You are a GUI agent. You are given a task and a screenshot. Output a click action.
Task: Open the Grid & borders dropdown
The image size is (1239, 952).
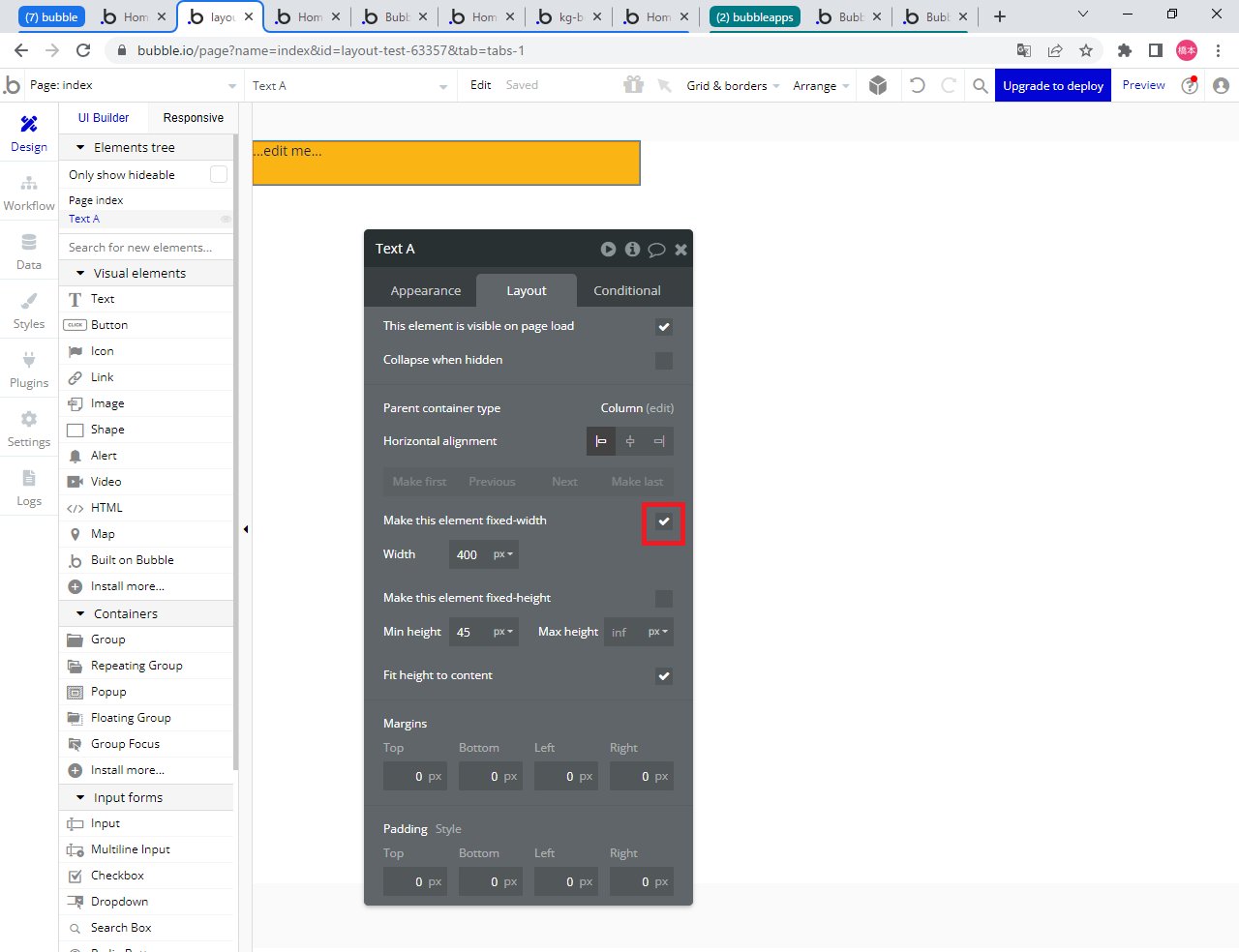click(x=733, y=86)
